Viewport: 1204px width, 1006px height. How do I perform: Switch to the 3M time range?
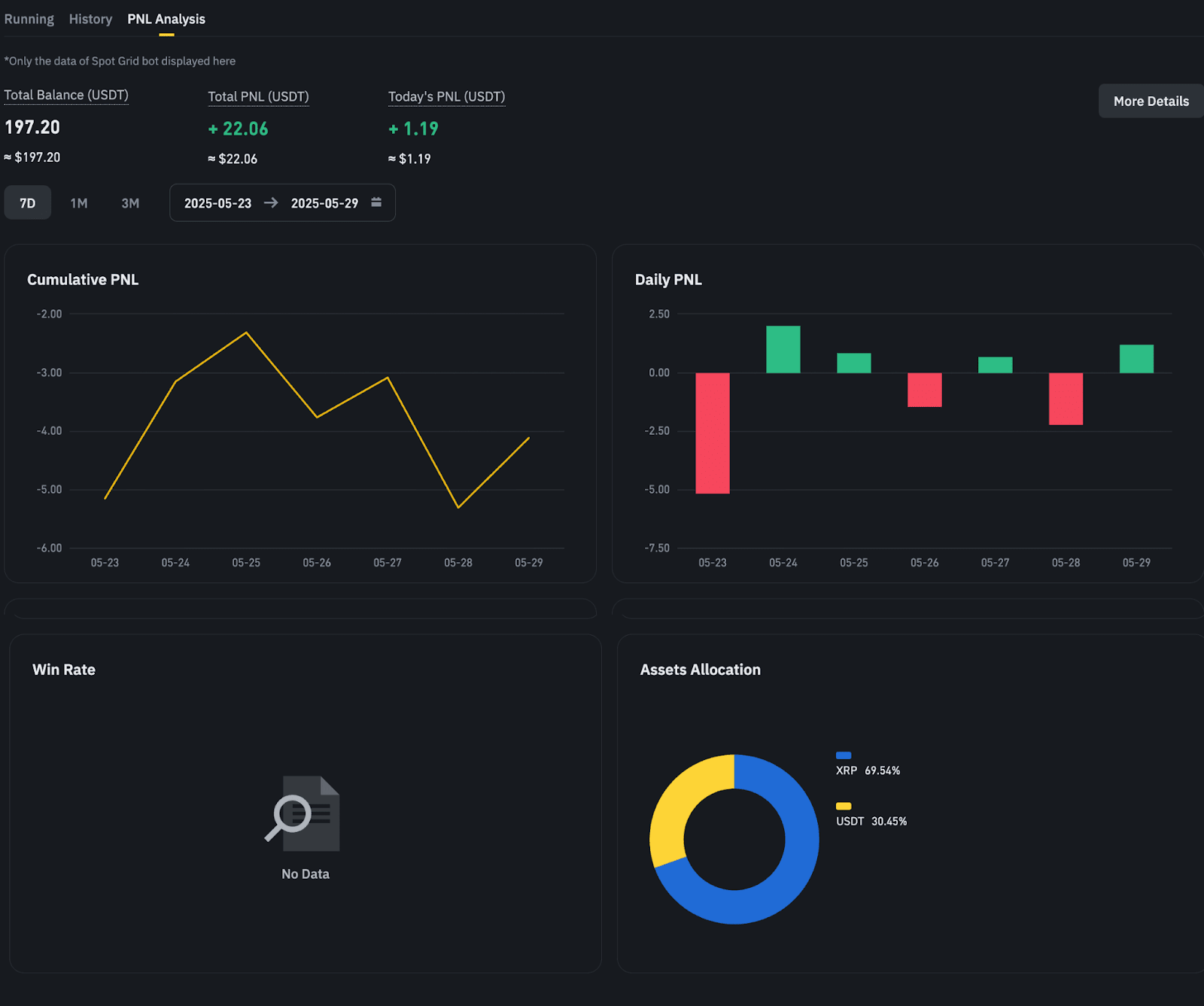click(x=129, y=202)
